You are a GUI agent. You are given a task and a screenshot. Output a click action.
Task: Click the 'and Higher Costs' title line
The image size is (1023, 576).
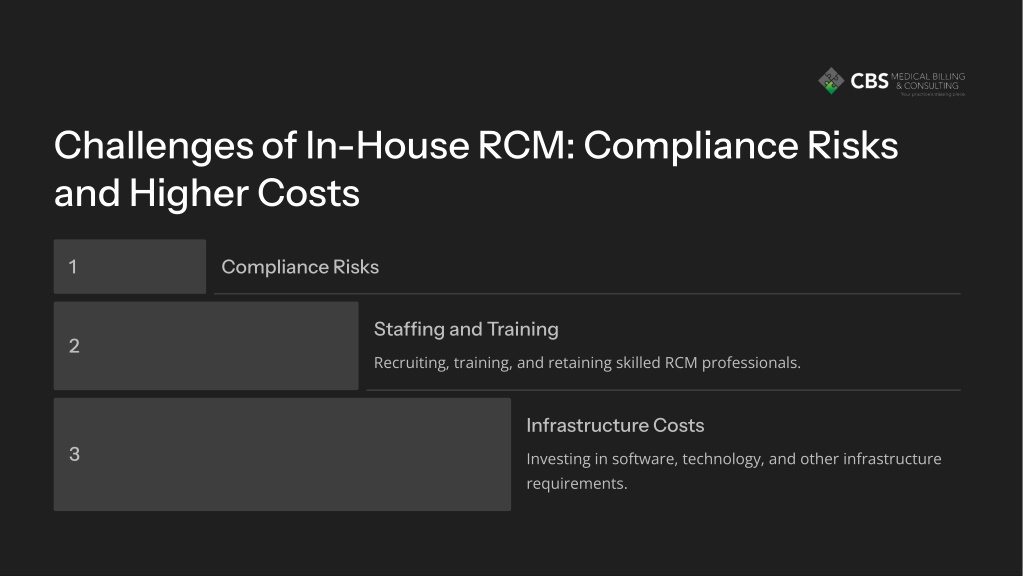[x=207, y=193]
